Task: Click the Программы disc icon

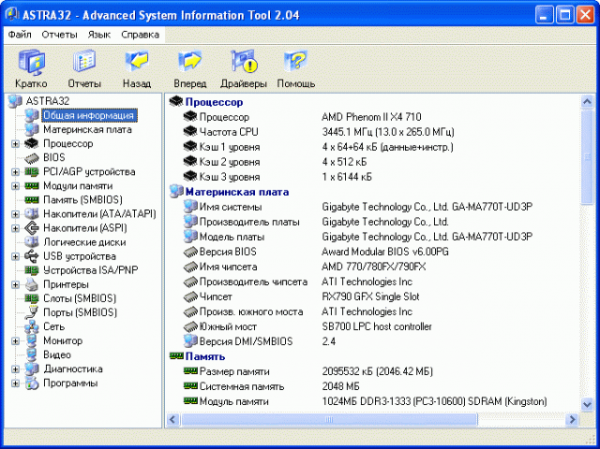Action: (32, 383)
